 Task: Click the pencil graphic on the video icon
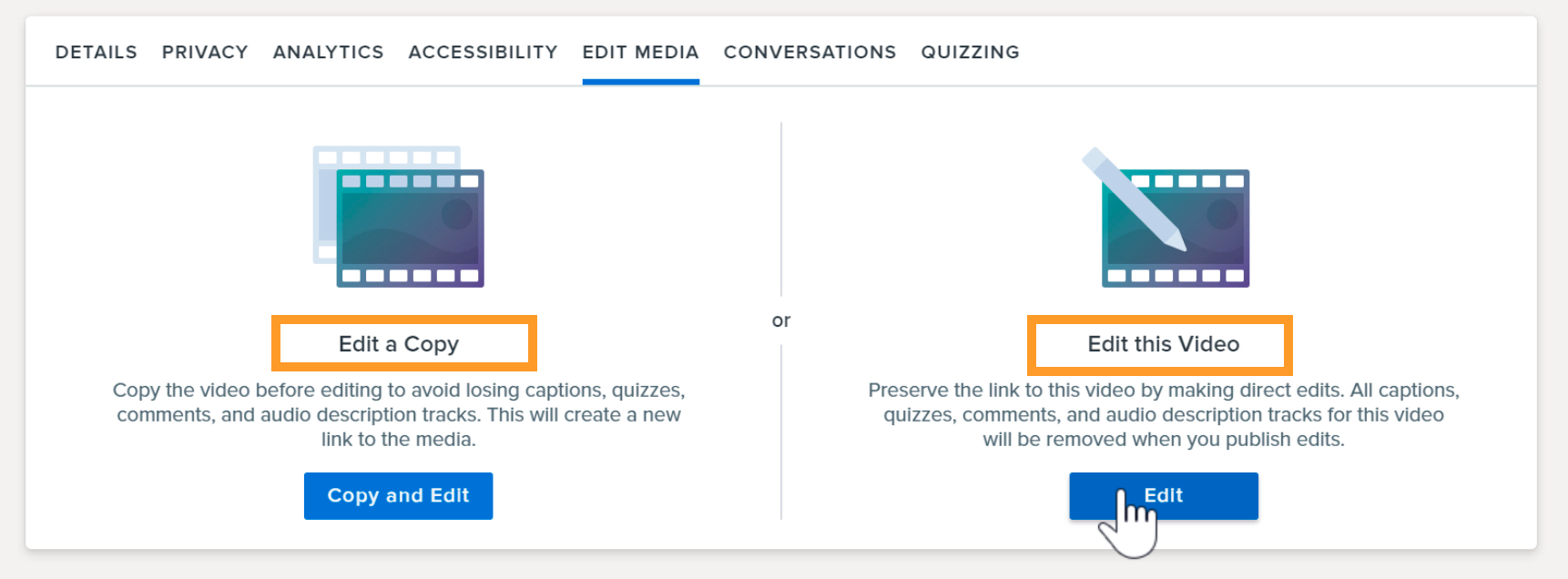click(x=1135, y=199)
